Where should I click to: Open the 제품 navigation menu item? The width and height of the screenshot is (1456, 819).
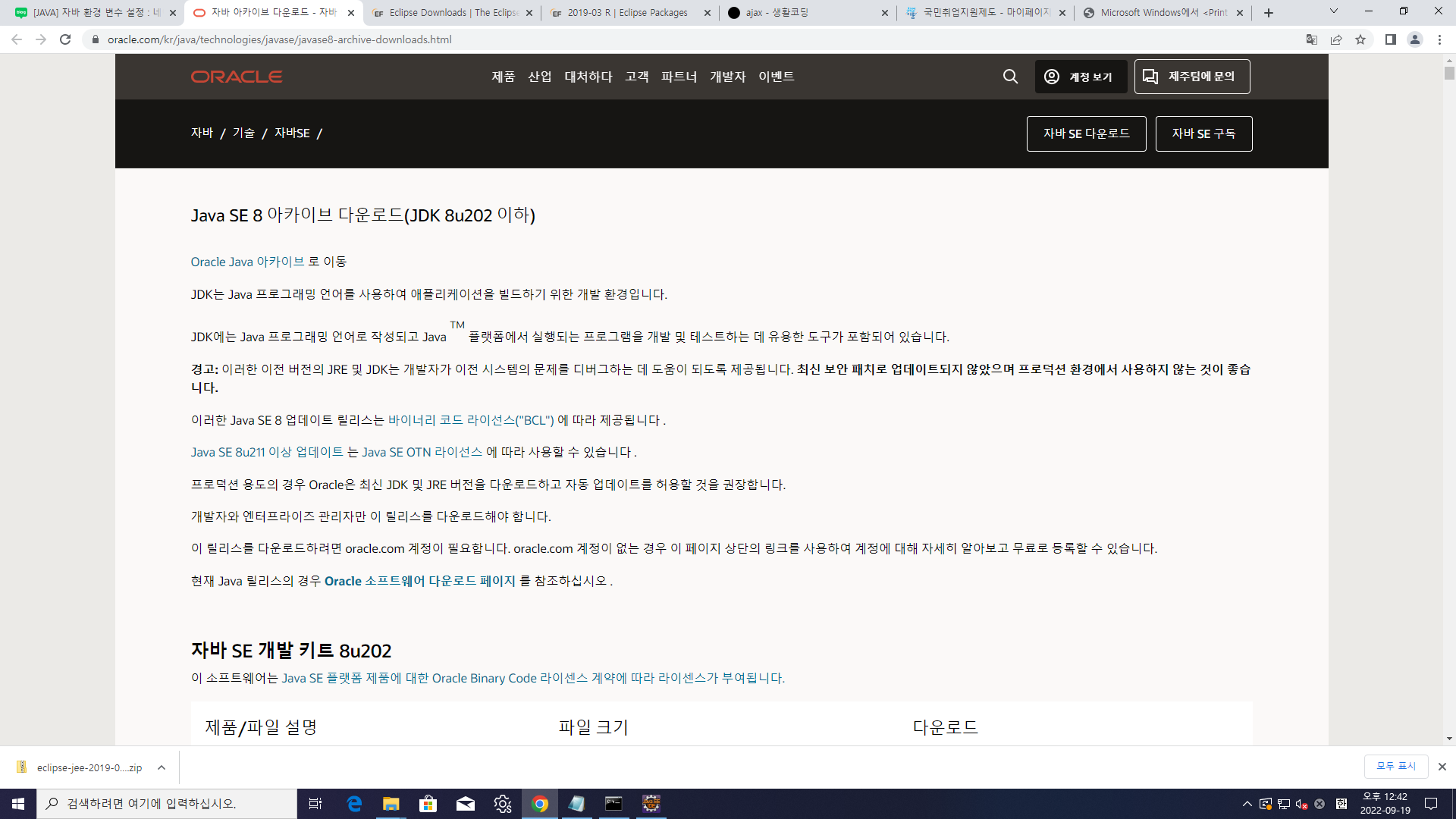[x=503, y=77]
